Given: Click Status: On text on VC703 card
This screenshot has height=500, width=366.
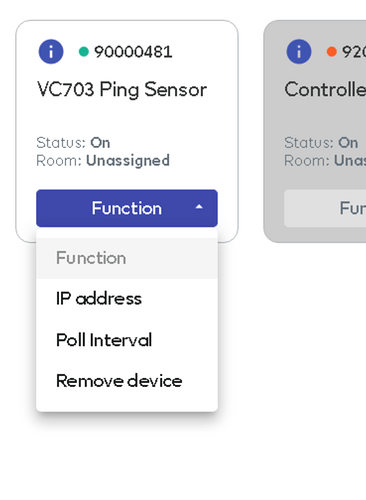Looking at the screenshot, I should 73,143.
